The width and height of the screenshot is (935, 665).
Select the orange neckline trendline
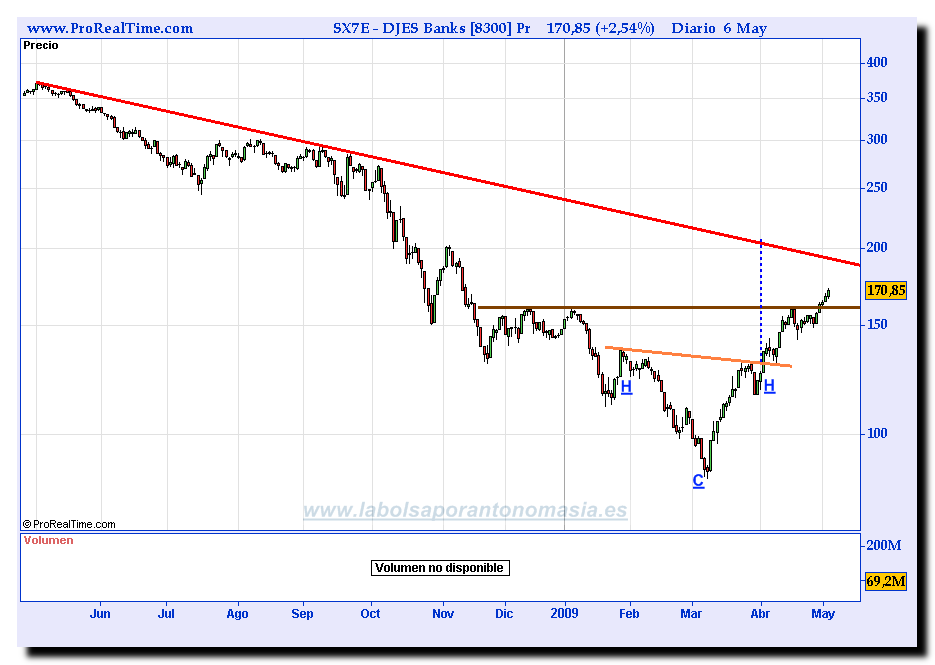[x=698, y=357]
